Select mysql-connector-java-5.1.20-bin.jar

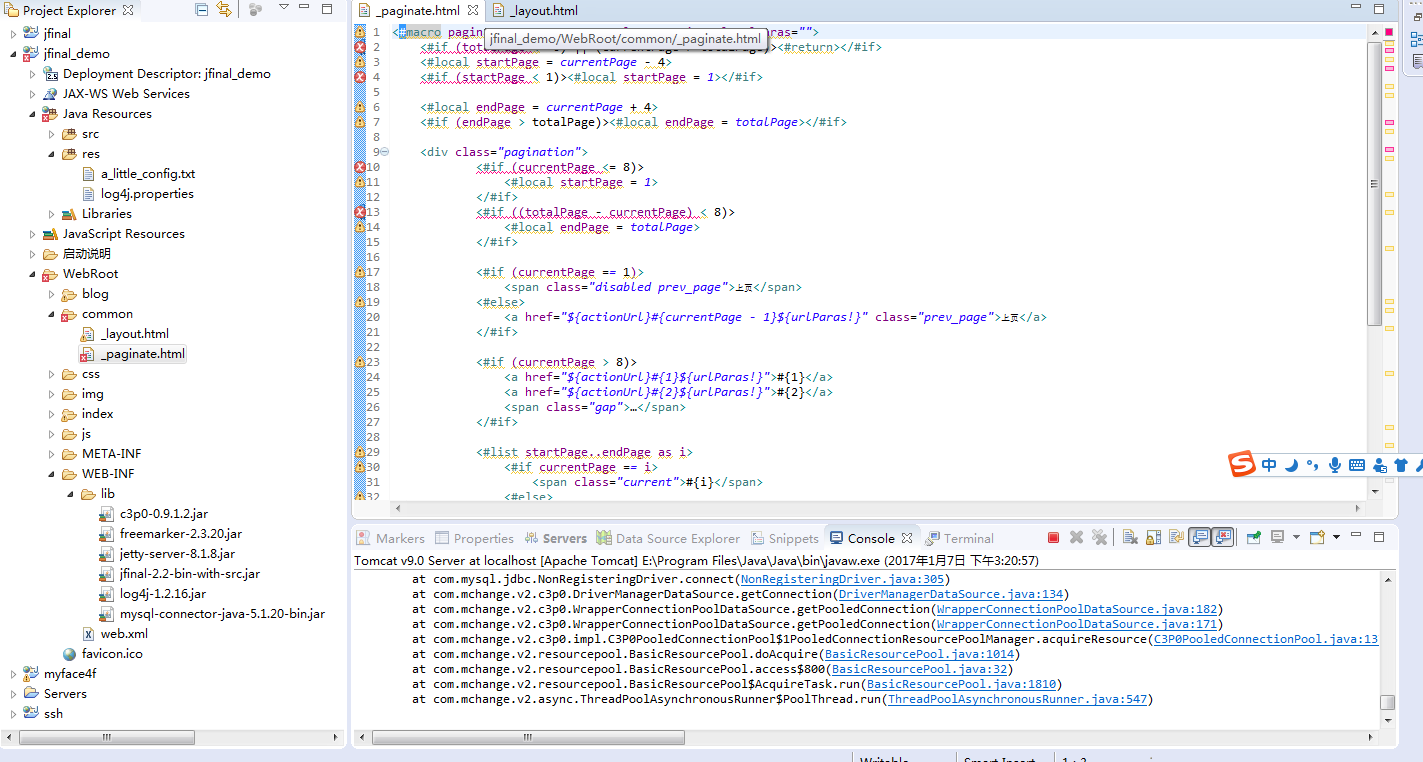point(222,614)
